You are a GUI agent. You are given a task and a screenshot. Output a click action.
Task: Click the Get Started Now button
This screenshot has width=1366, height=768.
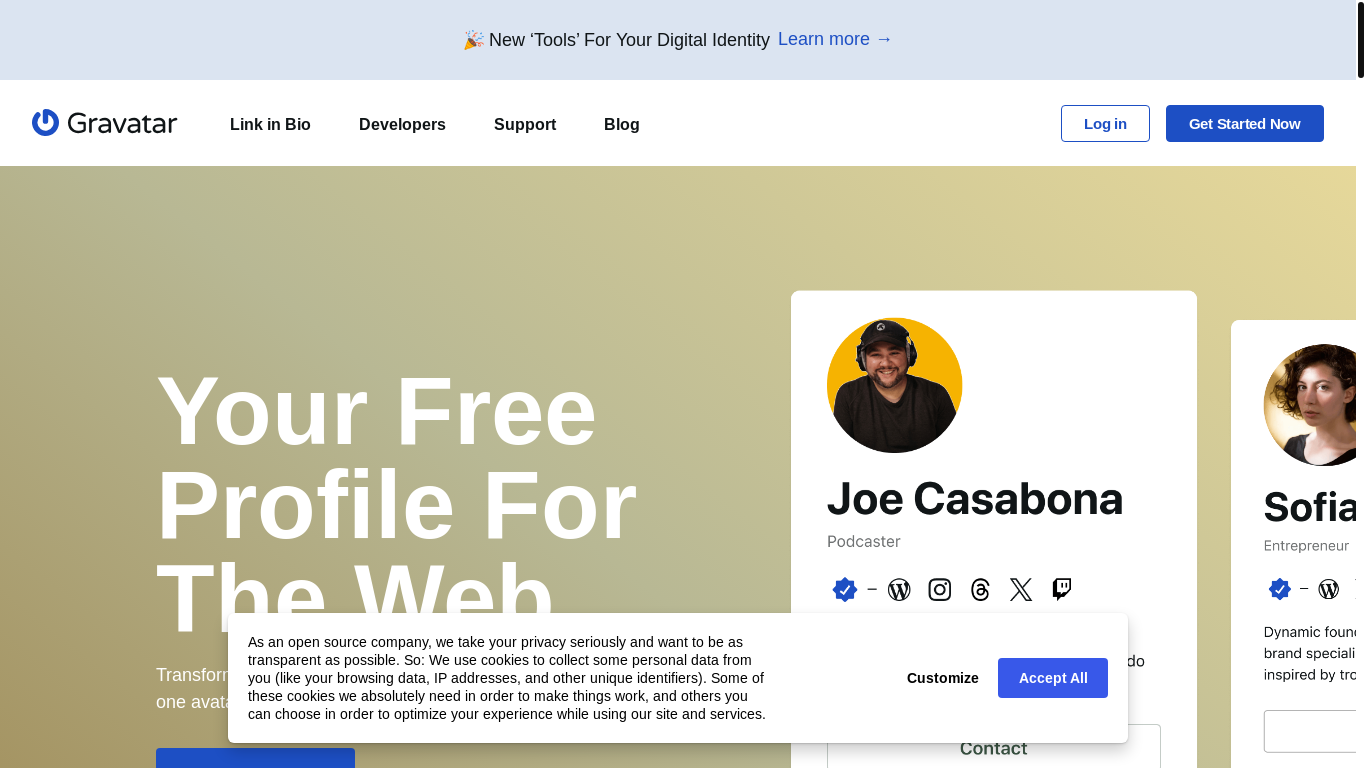[x=1245, y=124]
